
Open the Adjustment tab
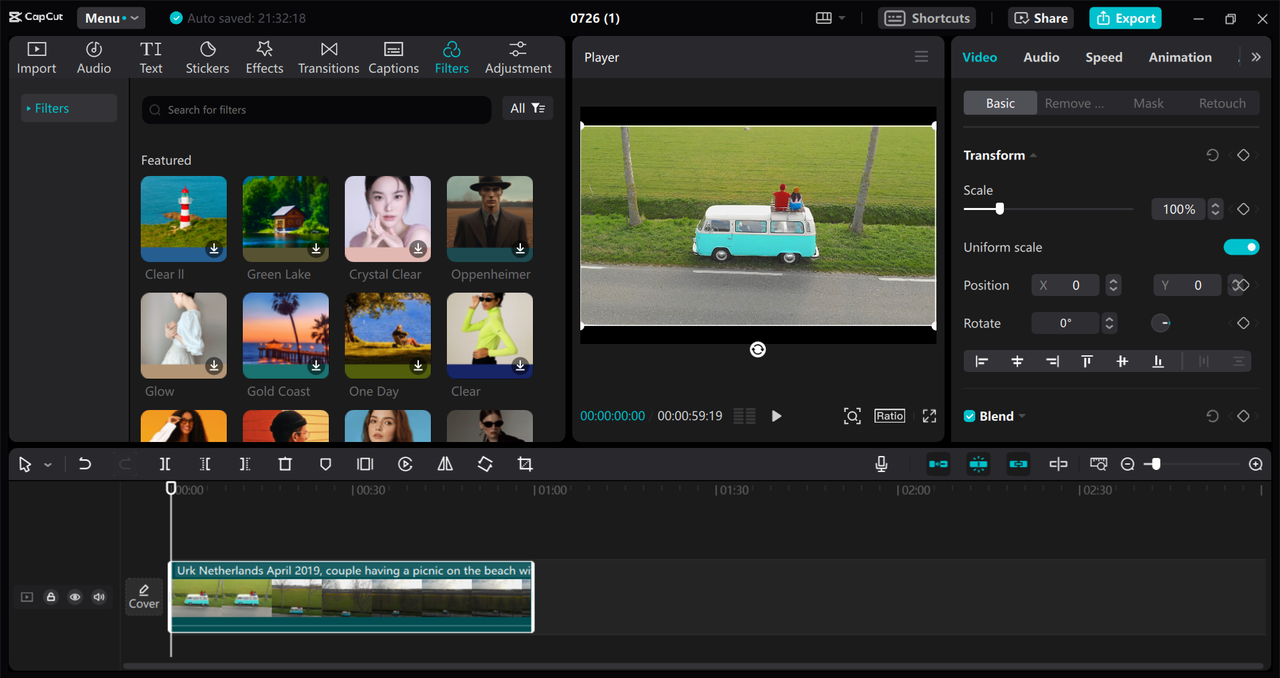518,58
